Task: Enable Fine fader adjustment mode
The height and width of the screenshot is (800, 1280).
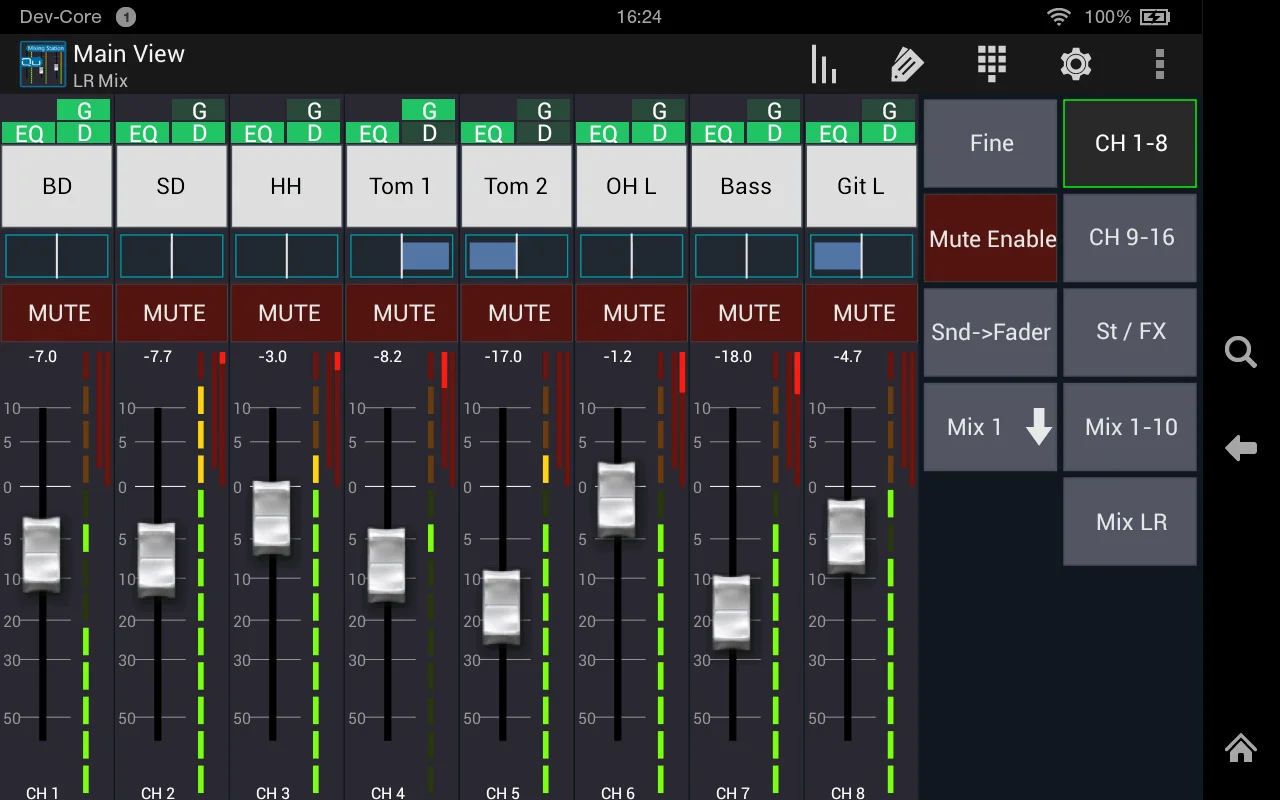Action: coord(991,144)
